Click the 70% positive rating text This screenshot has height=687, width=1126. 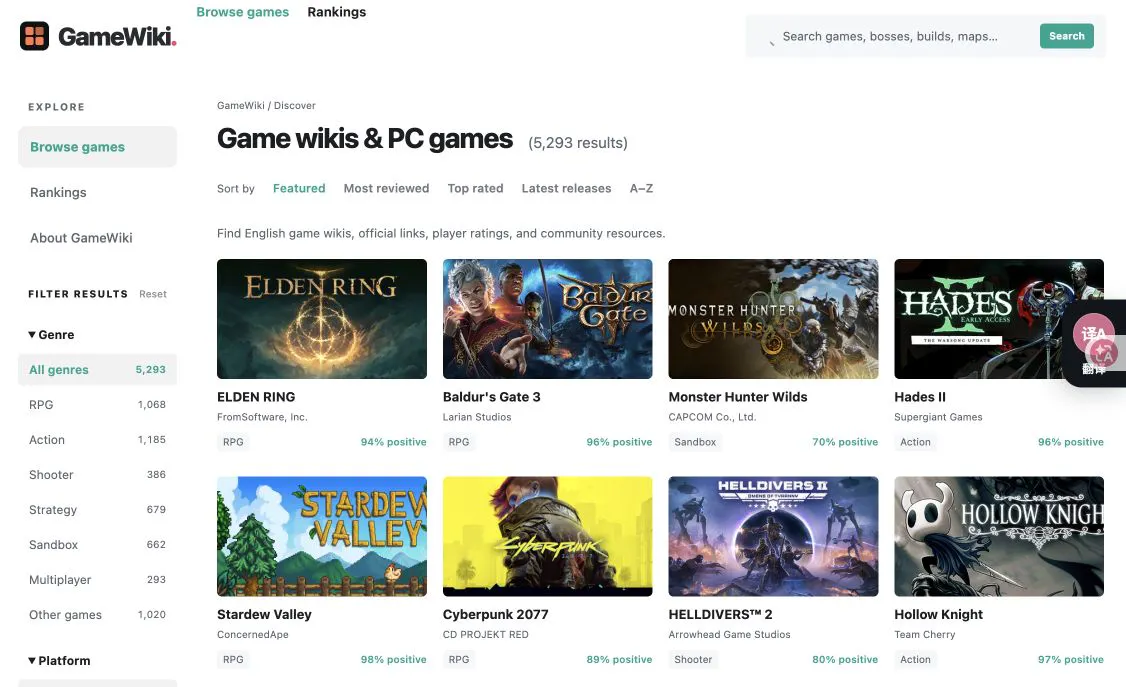click(845, 442)
